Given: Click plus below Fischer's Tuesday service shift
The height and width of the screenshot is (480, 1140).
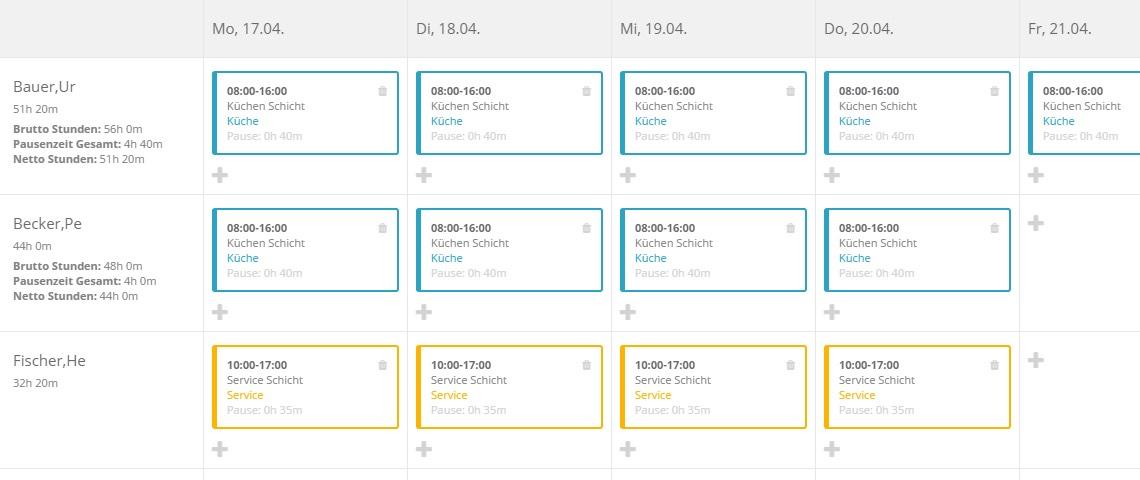Looking at the screenshot, I should click(424, 449).
